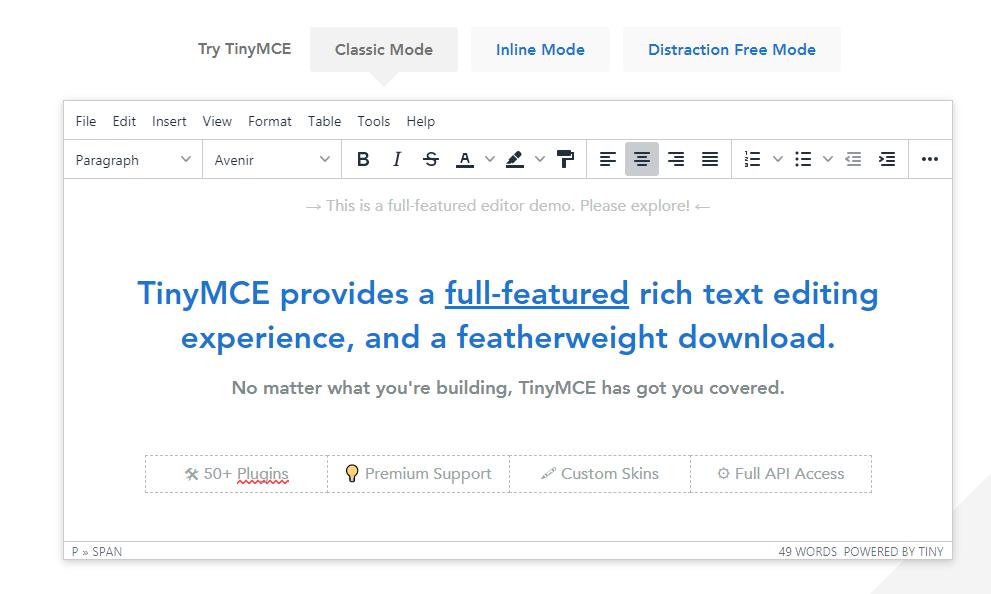Click the format painter icon

565,159
